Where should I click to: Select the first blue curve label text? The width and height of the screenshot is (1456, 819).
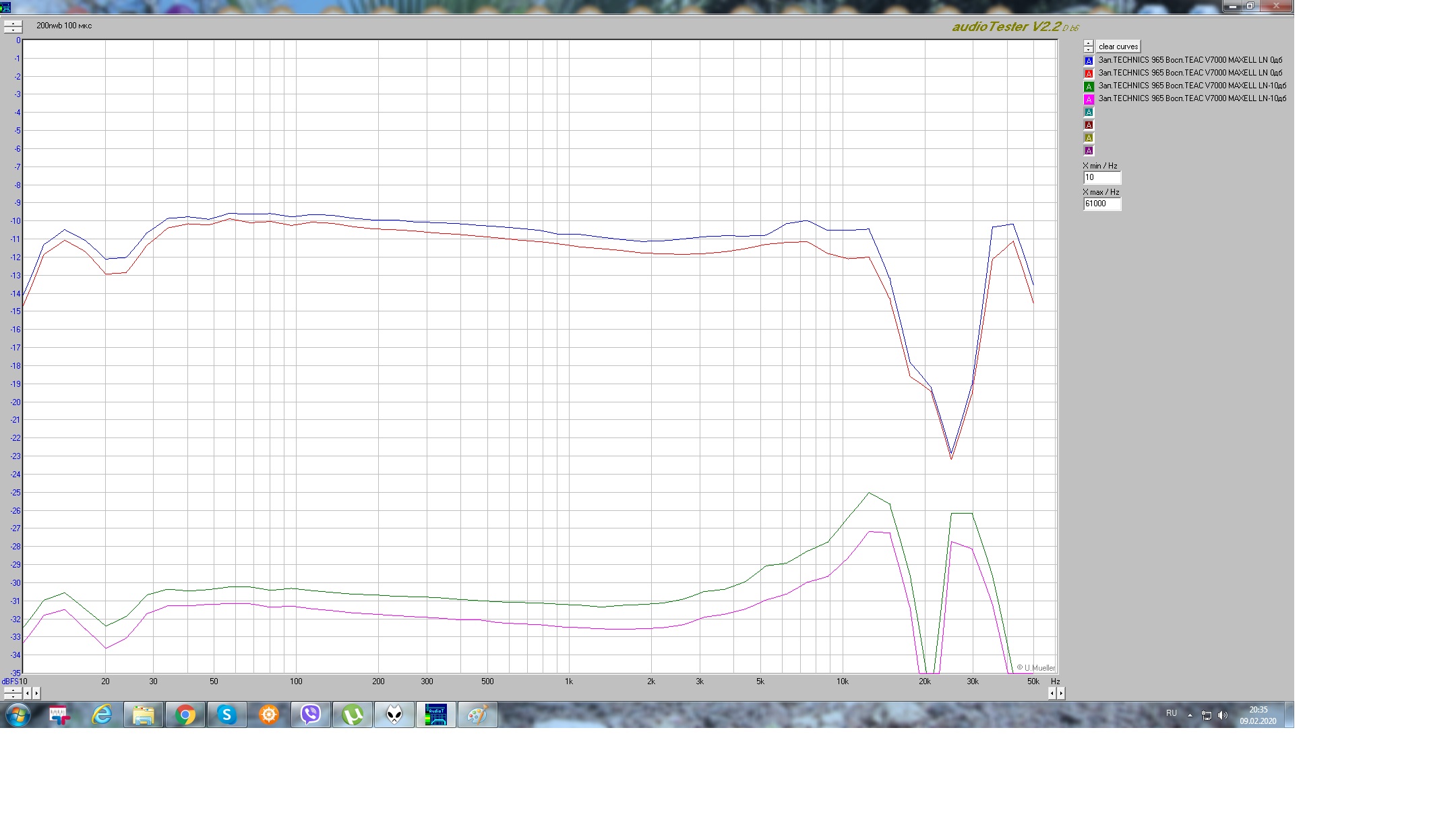tap(1190, 60)
